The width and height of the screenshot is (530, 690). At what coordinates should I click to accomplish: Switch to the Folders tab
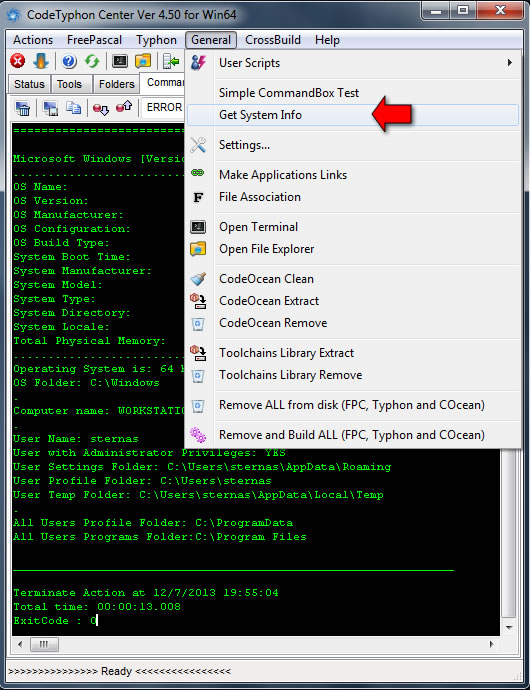(117, 84)
